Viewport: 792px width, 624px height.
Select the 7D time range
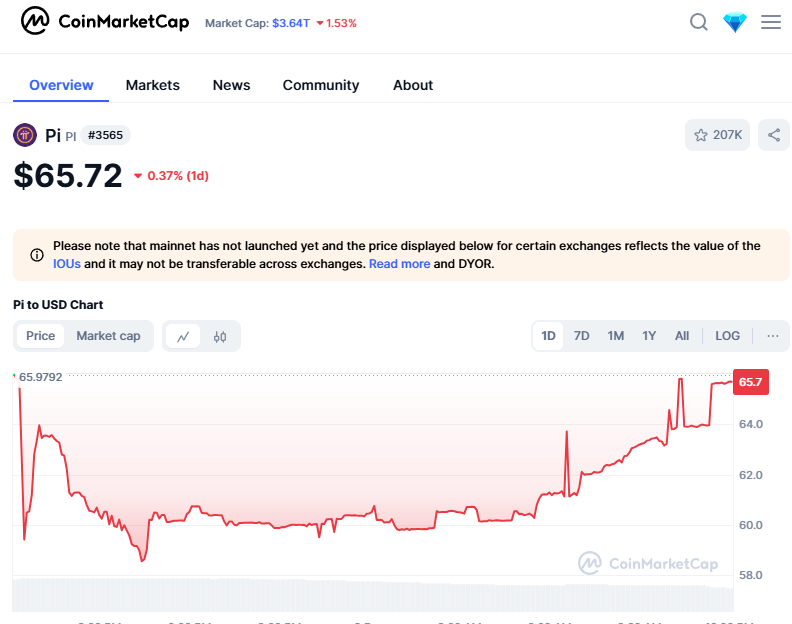click(x=581, y=336)
